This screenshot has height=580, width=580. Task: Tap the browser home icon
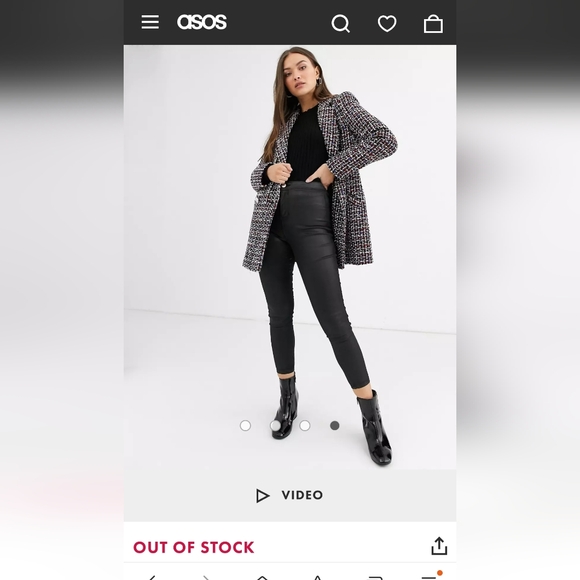point(262,577)
